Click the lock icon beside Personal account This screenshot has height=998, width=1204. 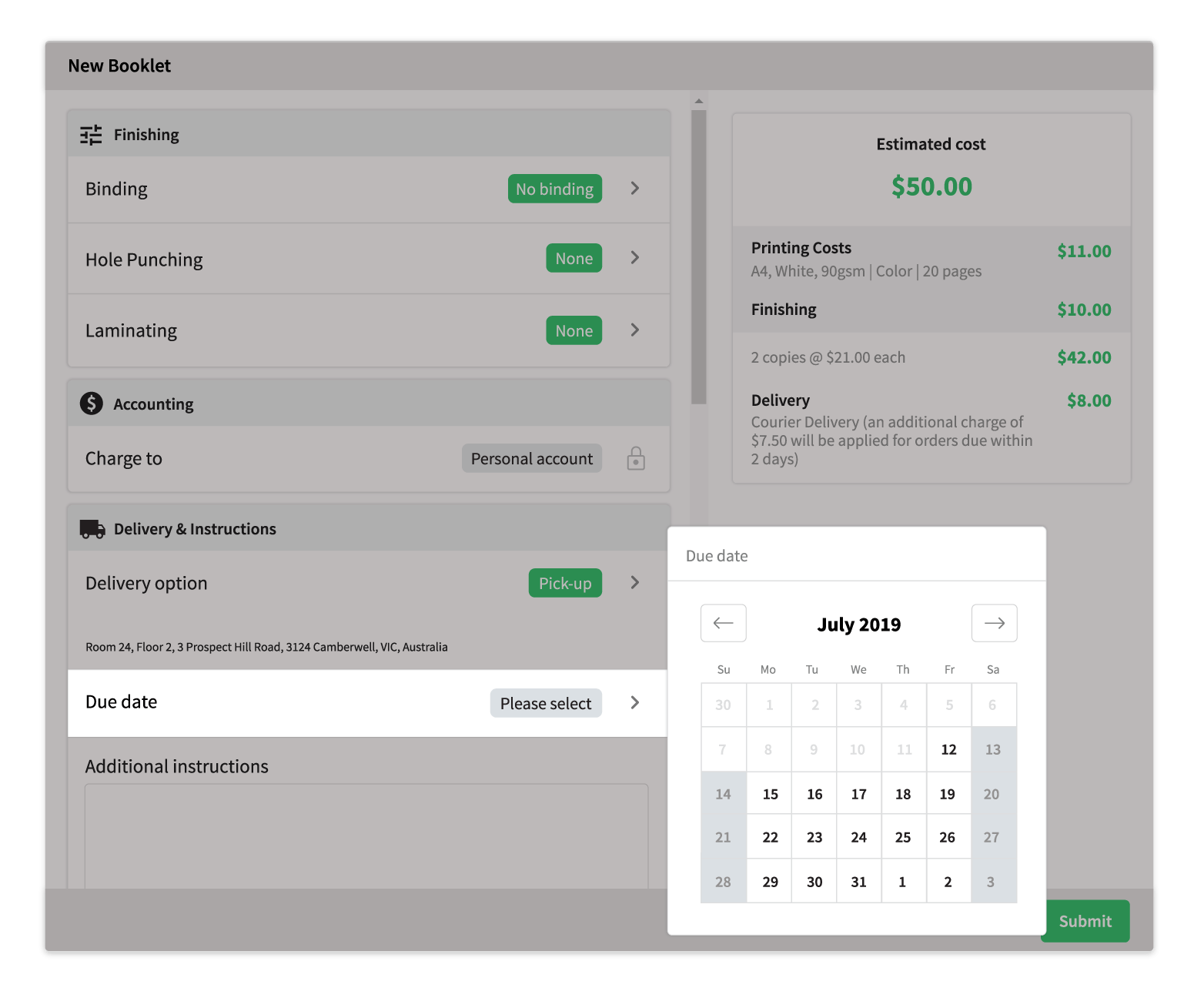tap(636, 458)
